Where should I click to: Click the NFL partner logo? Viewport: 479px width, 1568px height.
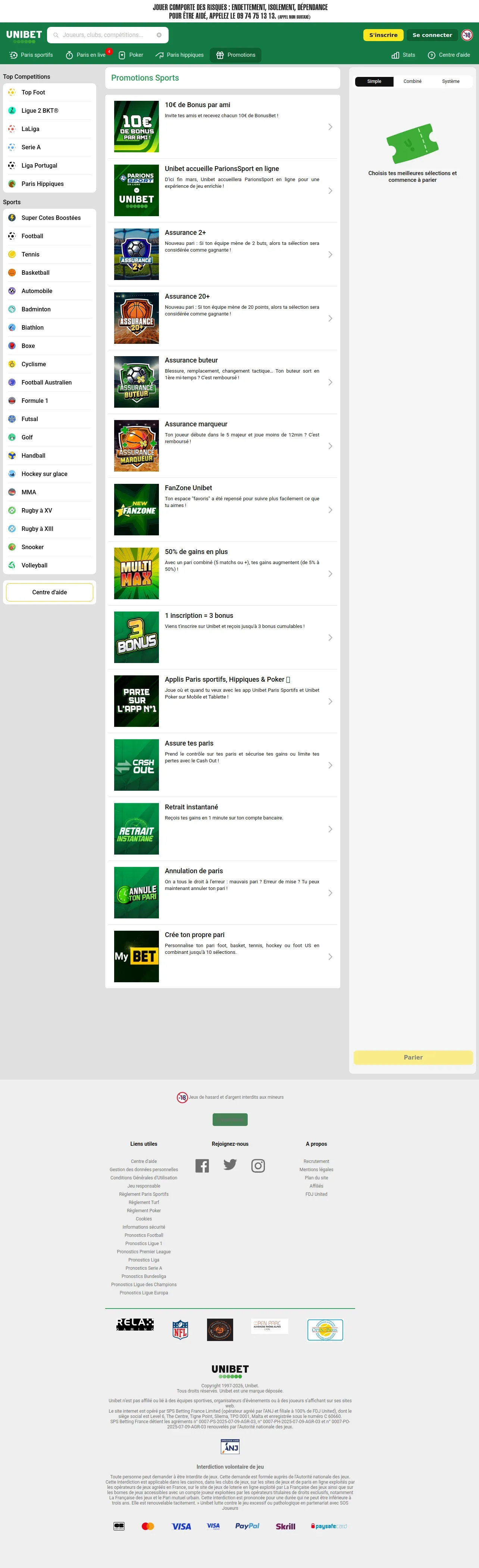181,1329
